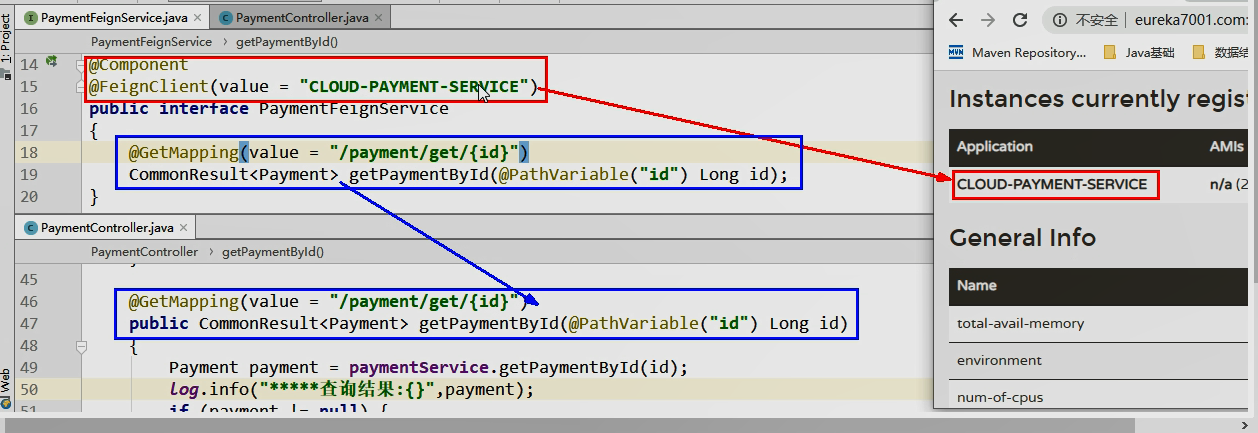Reload the Eureka browser page
Image resolution: width=1258 pixels, height=433 pixels.
pyautogui.click(x=1020, y=20)
